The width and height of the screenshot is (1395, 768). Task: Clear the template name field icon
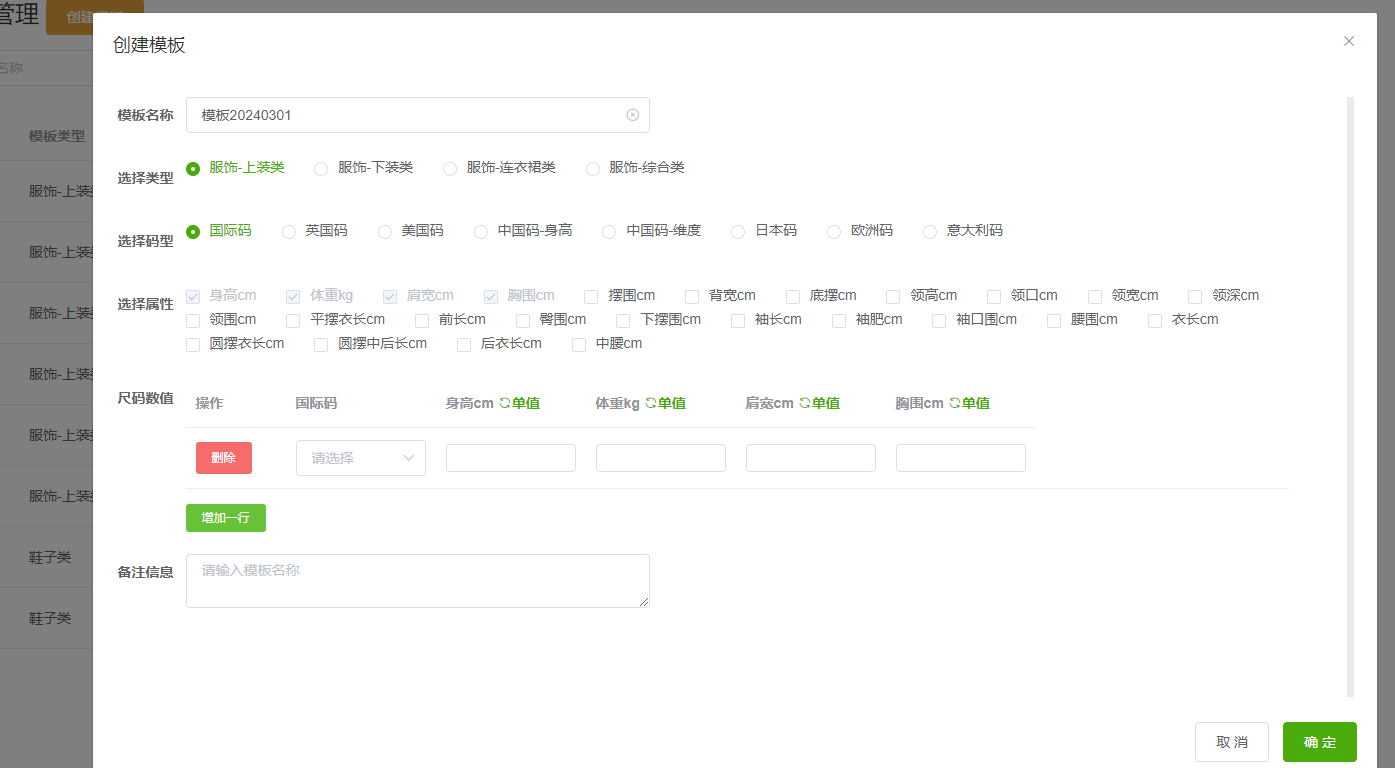pos(632,115)
